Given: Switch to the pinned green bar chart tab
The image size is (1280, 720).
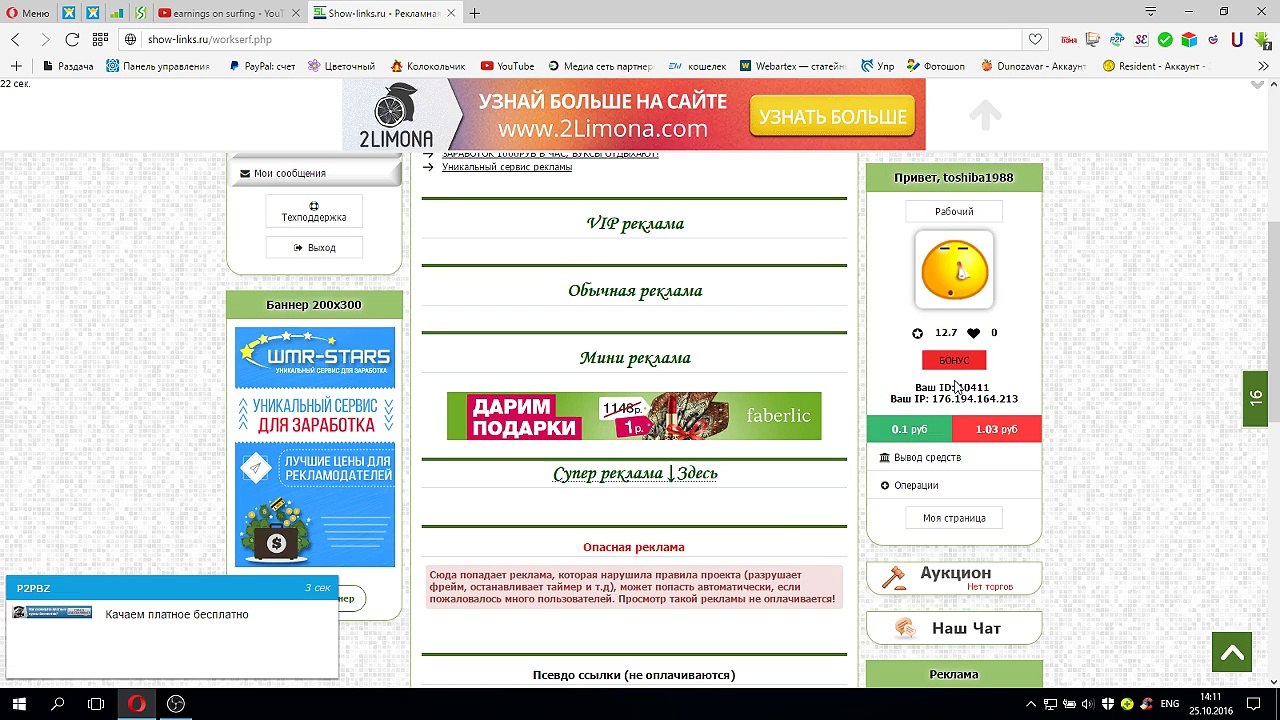Looking at the screenshot, I should (117, 13).
